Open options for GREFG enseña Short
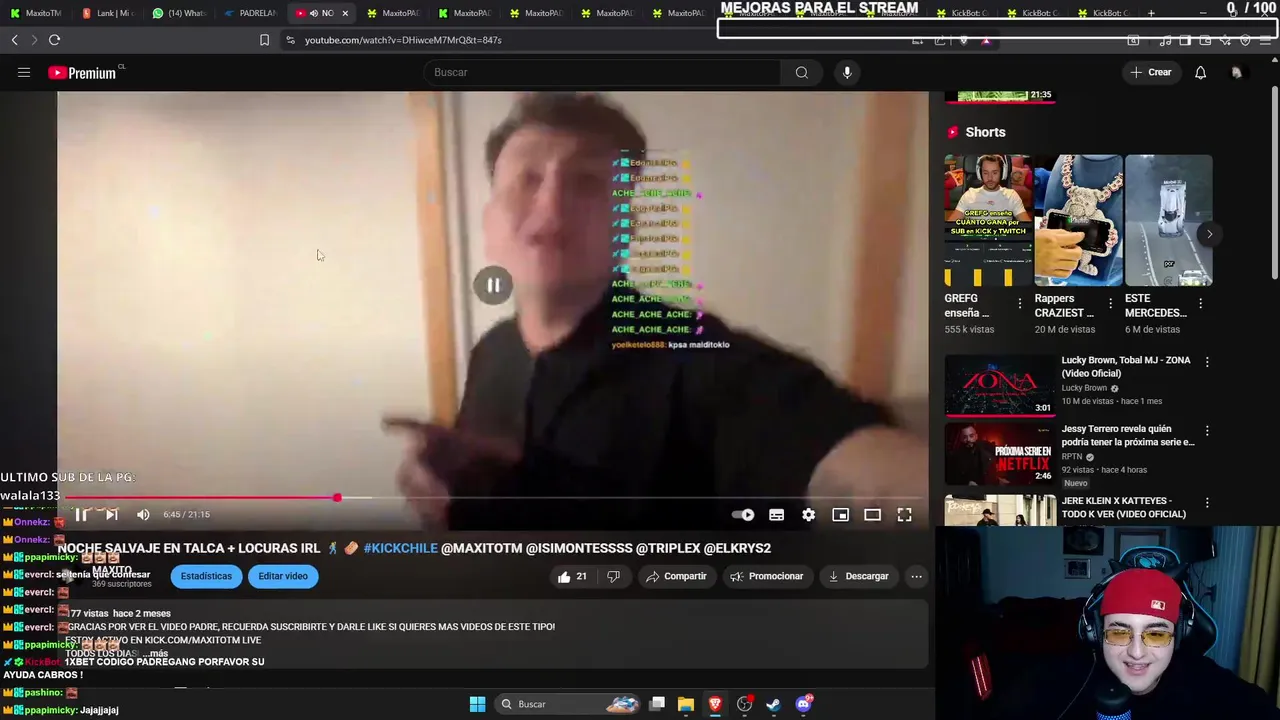 [1020, 303]
